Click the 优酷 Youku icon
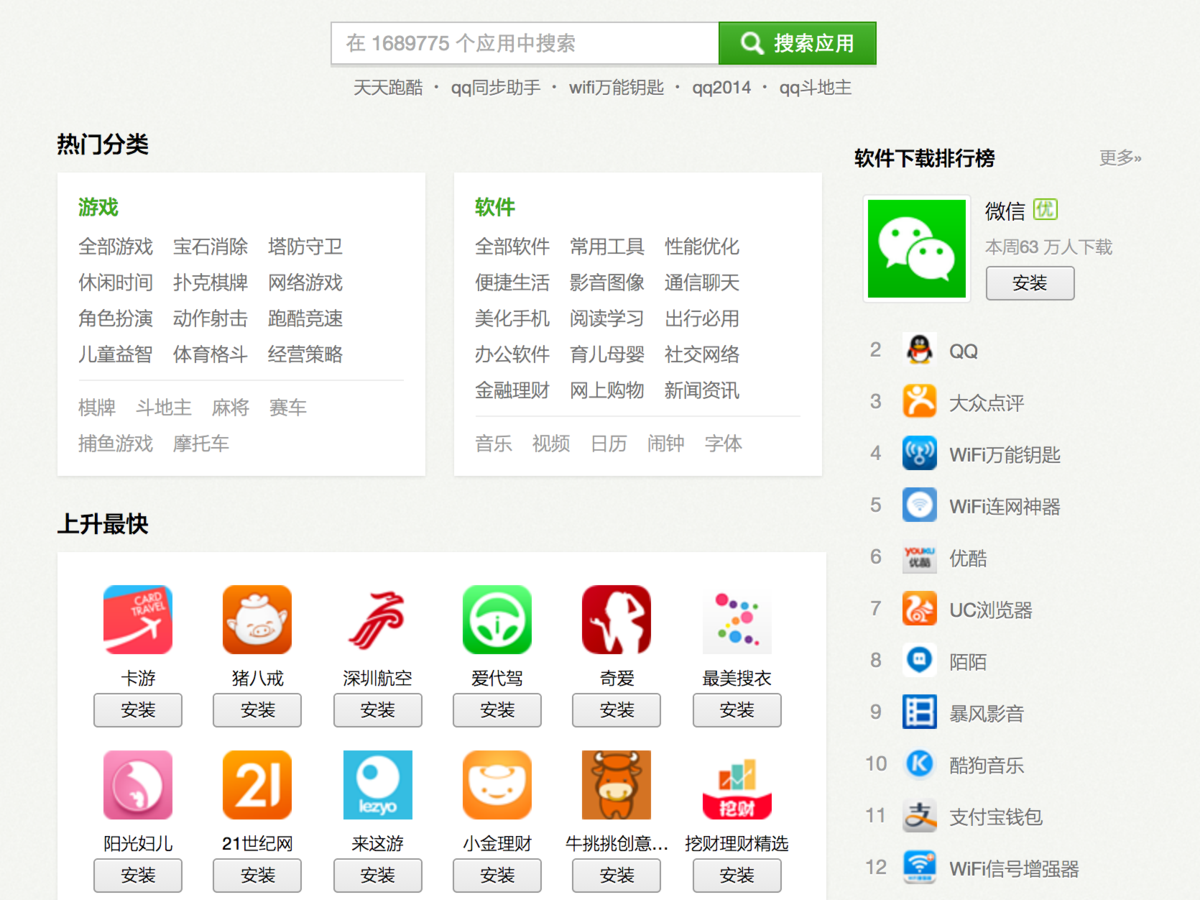Image resolution: width=1200 pixels, height=900 pixels. [919, 558]
